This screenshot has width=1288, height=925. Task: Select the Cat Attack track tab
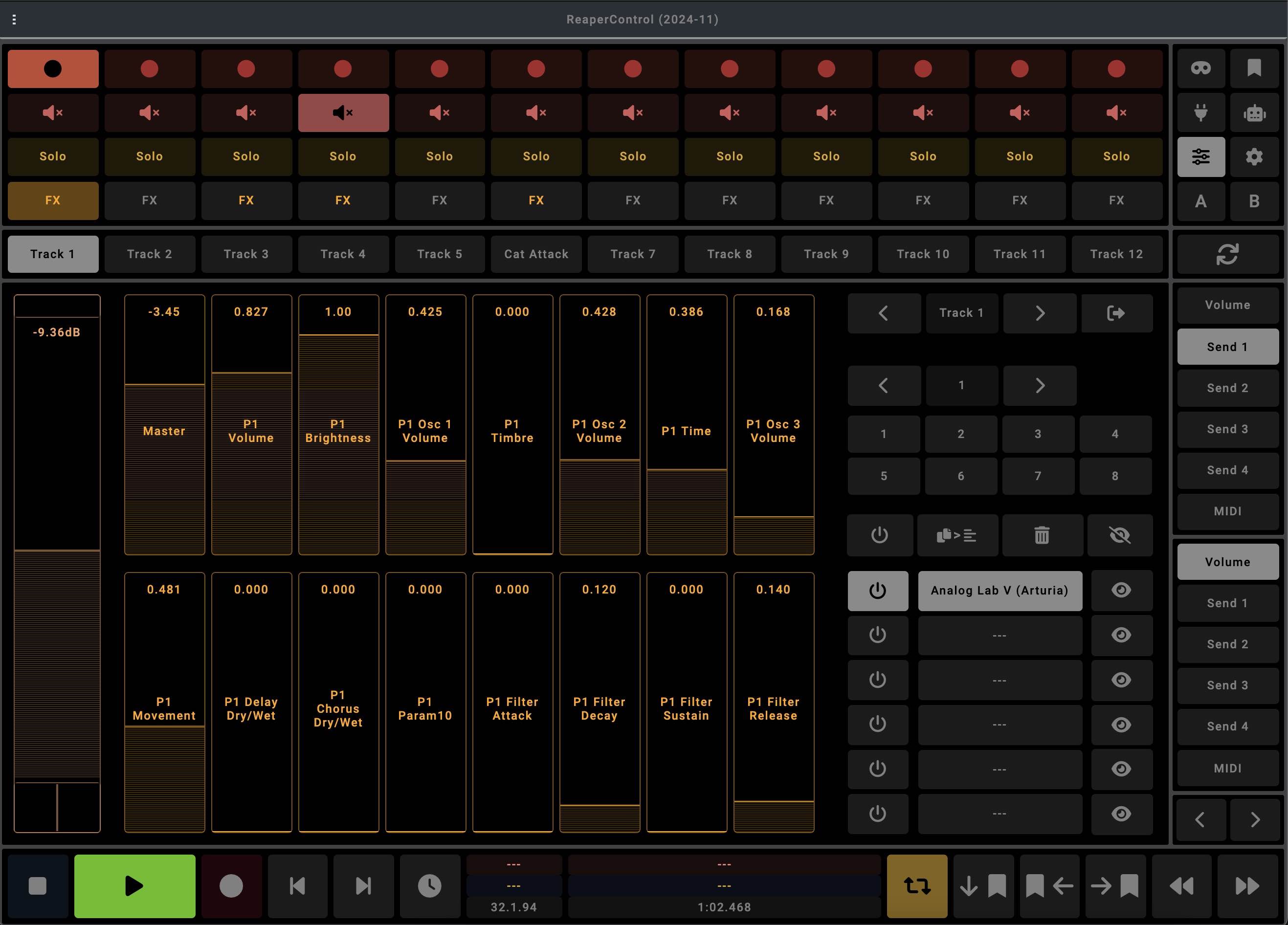536,254
